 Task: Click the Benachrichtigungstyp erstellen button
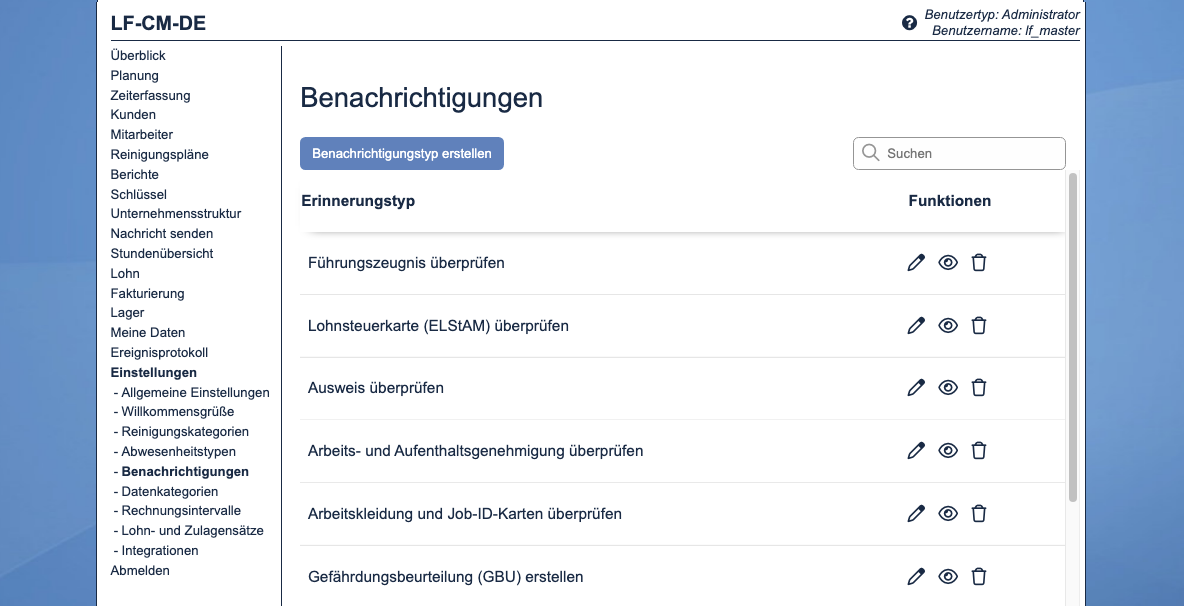[x=401, y=153]
